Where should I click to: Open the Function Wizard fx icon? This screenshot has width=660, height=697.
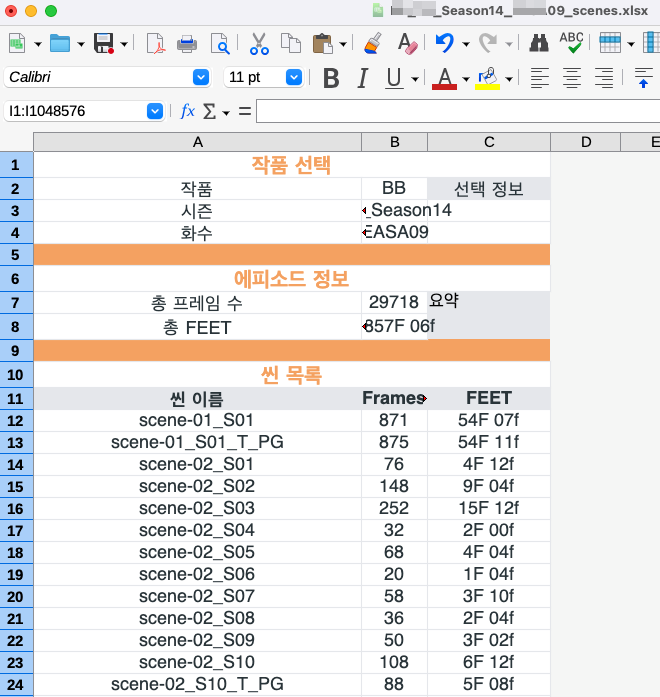click(x=188, y=111)
